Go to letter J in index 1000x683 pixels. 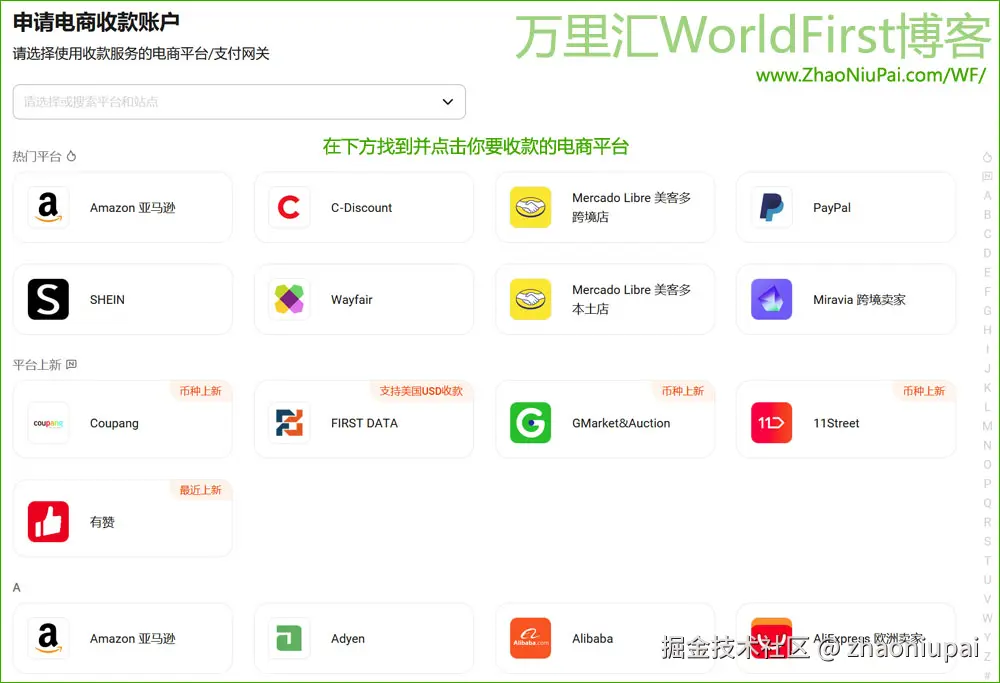point(987,369)
